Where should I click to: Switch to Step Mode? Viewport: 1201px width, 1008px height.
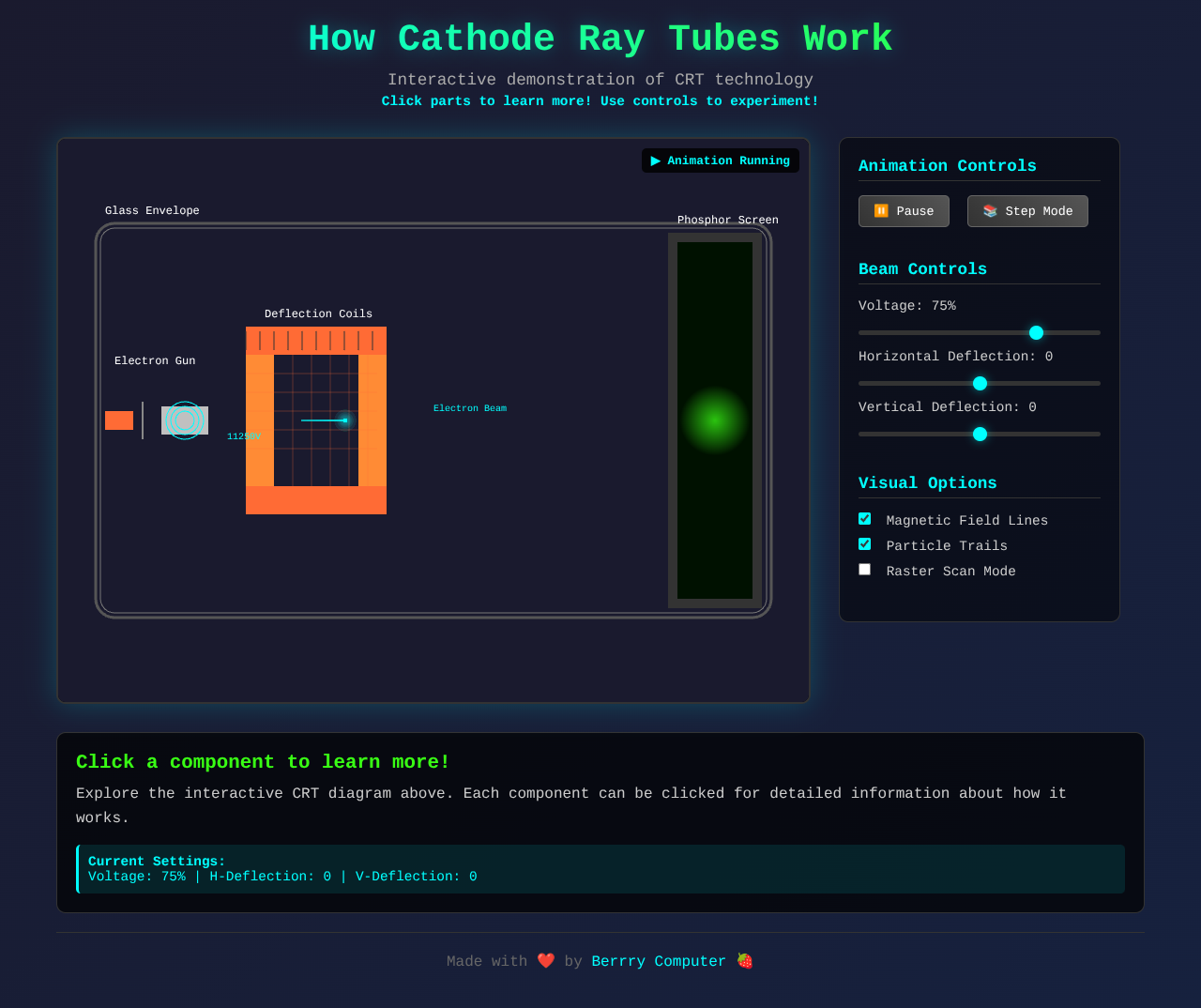[1027, 211]
